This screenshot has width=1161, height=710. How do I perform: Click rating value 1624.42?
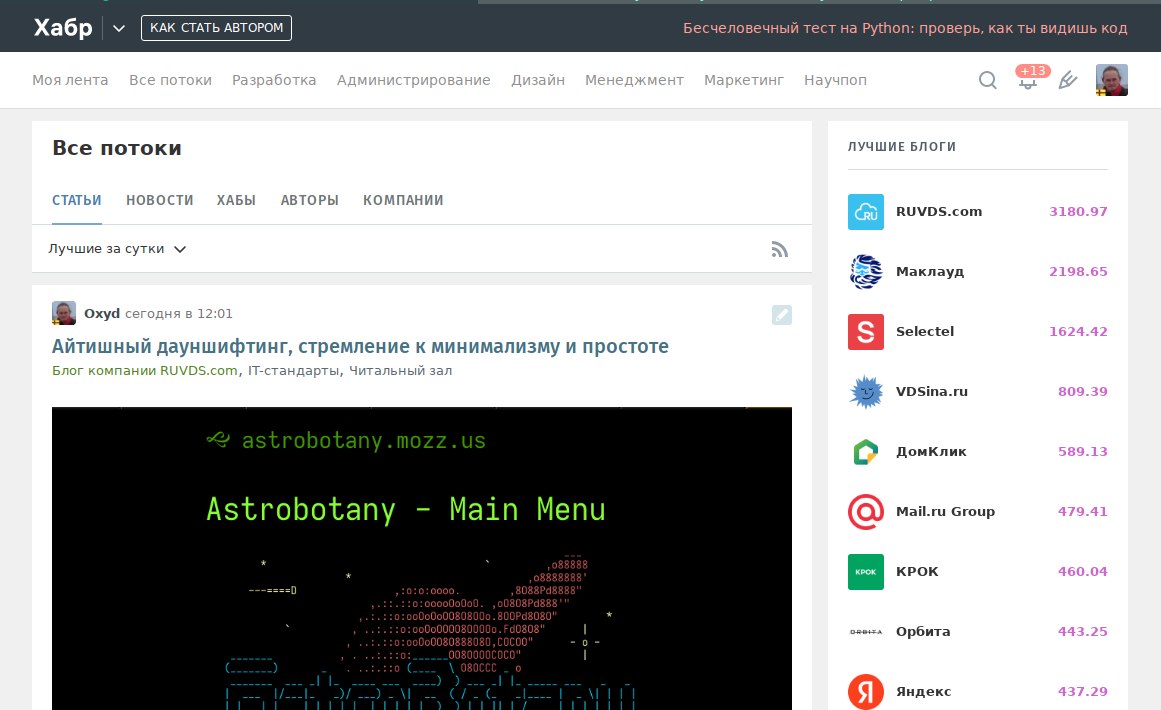click(1078, 332)
